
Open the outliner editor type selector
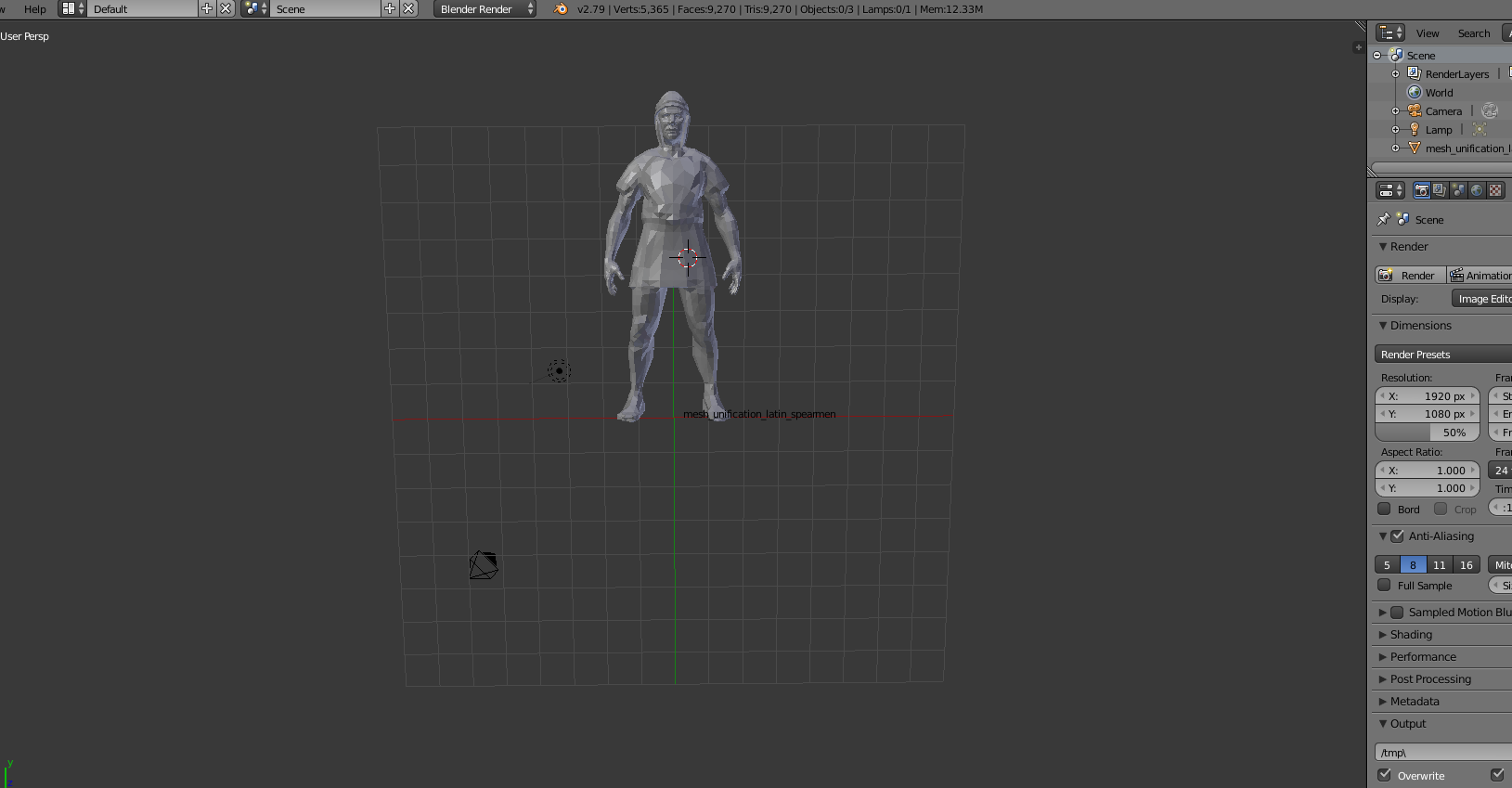click(x=1390, y=32)
